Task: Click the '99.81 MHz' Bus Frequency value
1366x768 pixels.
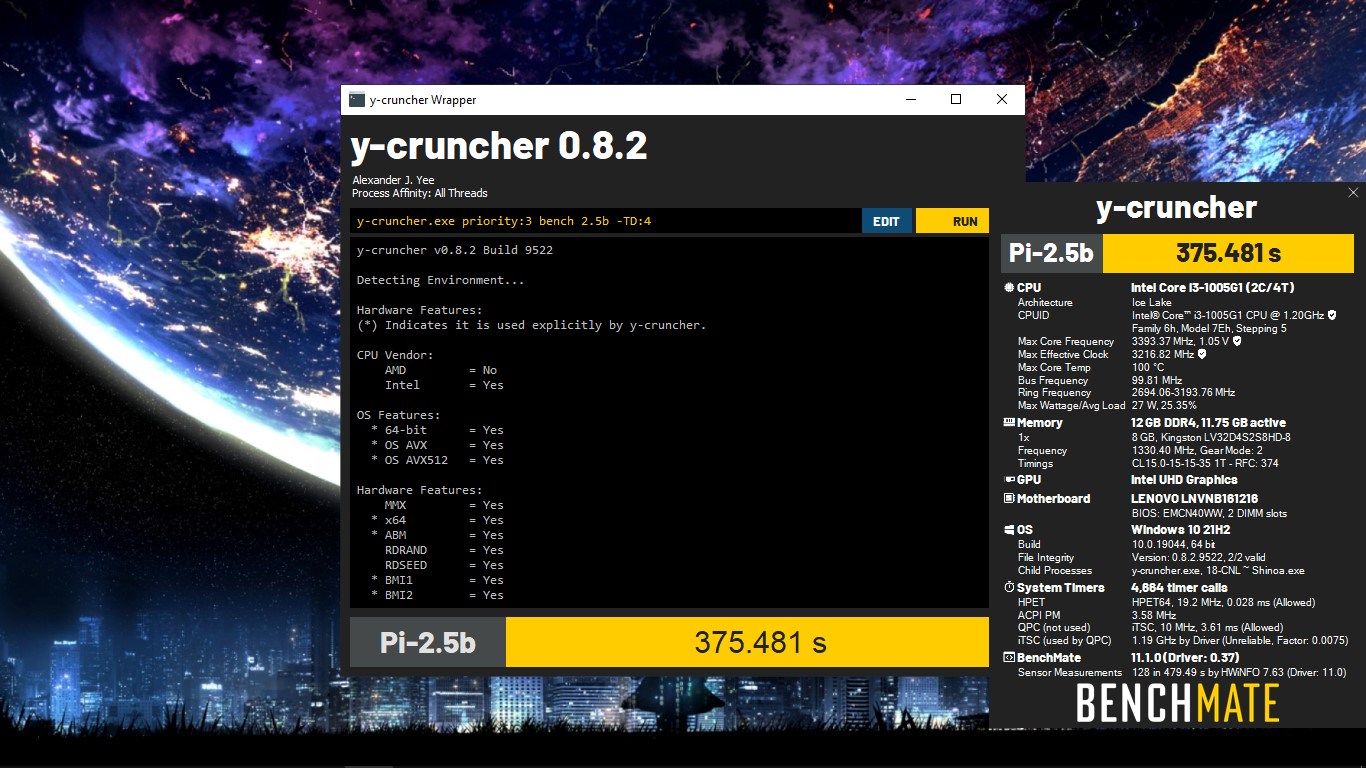Action: coord(1157,380)
